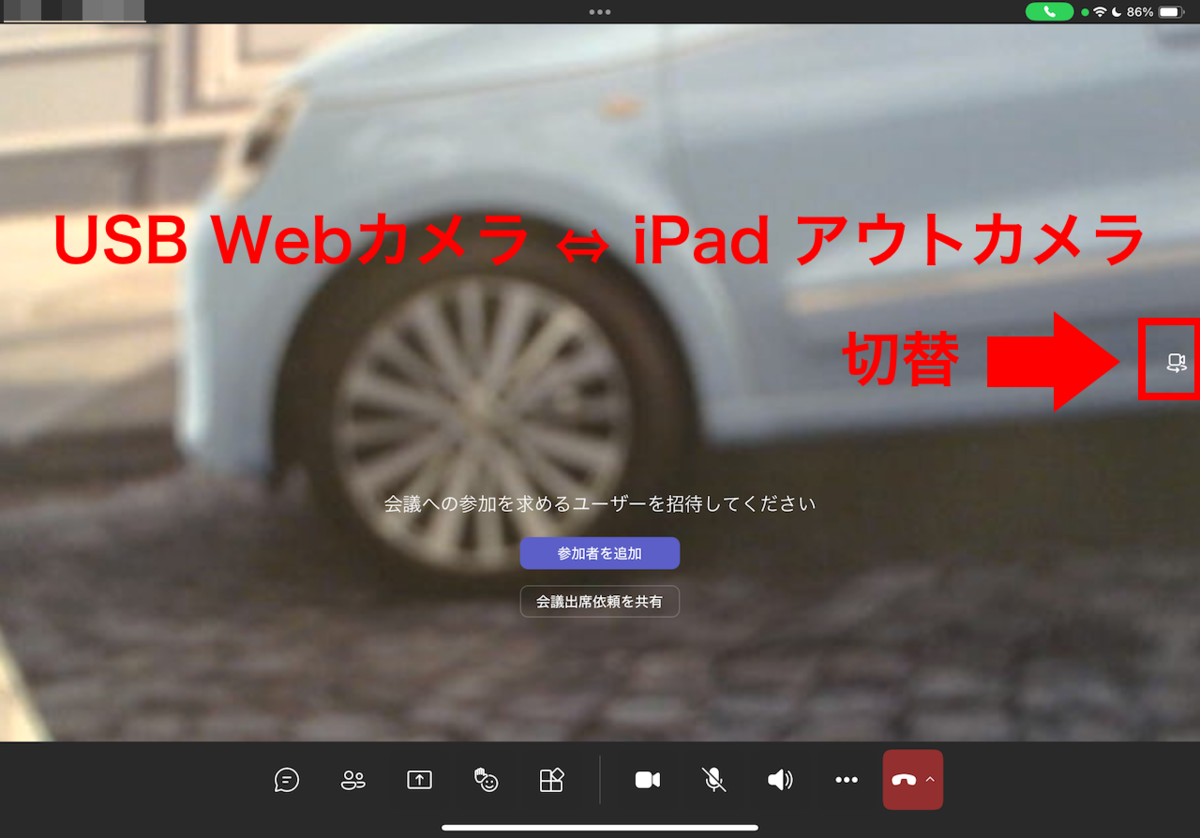1200x838 pixels.
Task: Open the reactions raise-hand menu
Action: [486, 780]
